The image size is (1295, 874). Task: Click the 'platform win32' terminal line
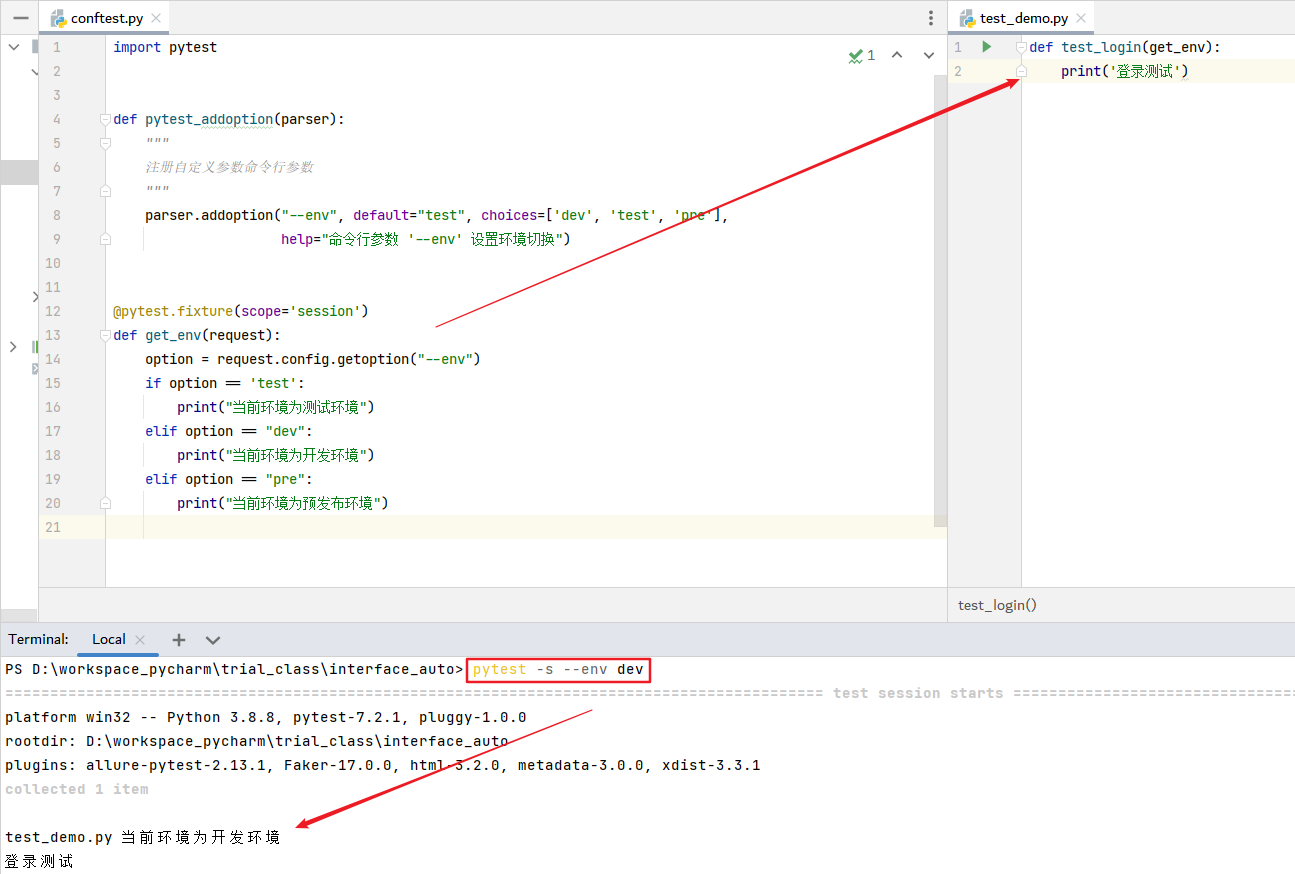[x=266, y=717]
